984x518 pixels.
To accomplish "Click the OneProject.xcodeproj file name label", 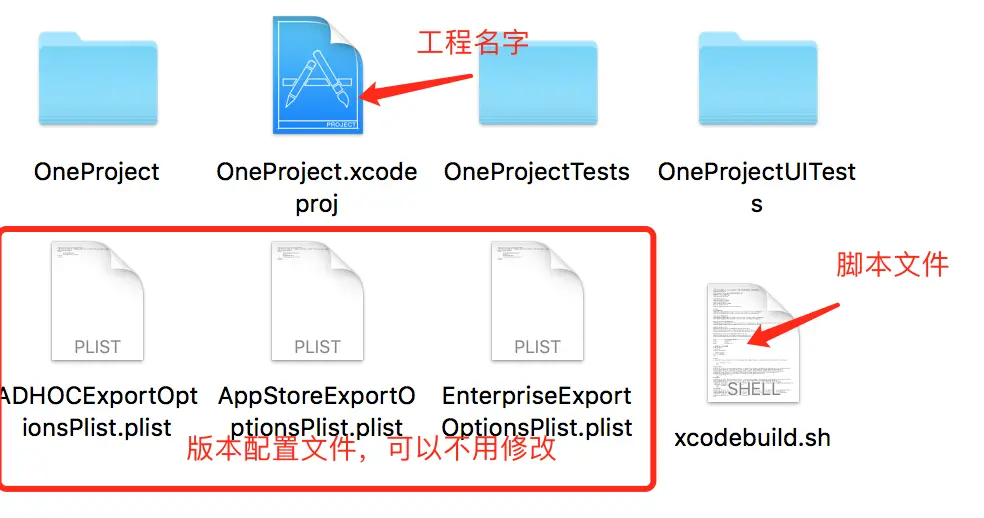I will (317, 187).
